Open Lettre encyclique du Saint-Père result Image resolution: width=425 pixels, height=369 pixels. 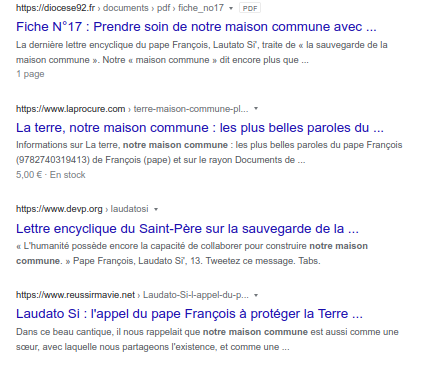[187, 229]
